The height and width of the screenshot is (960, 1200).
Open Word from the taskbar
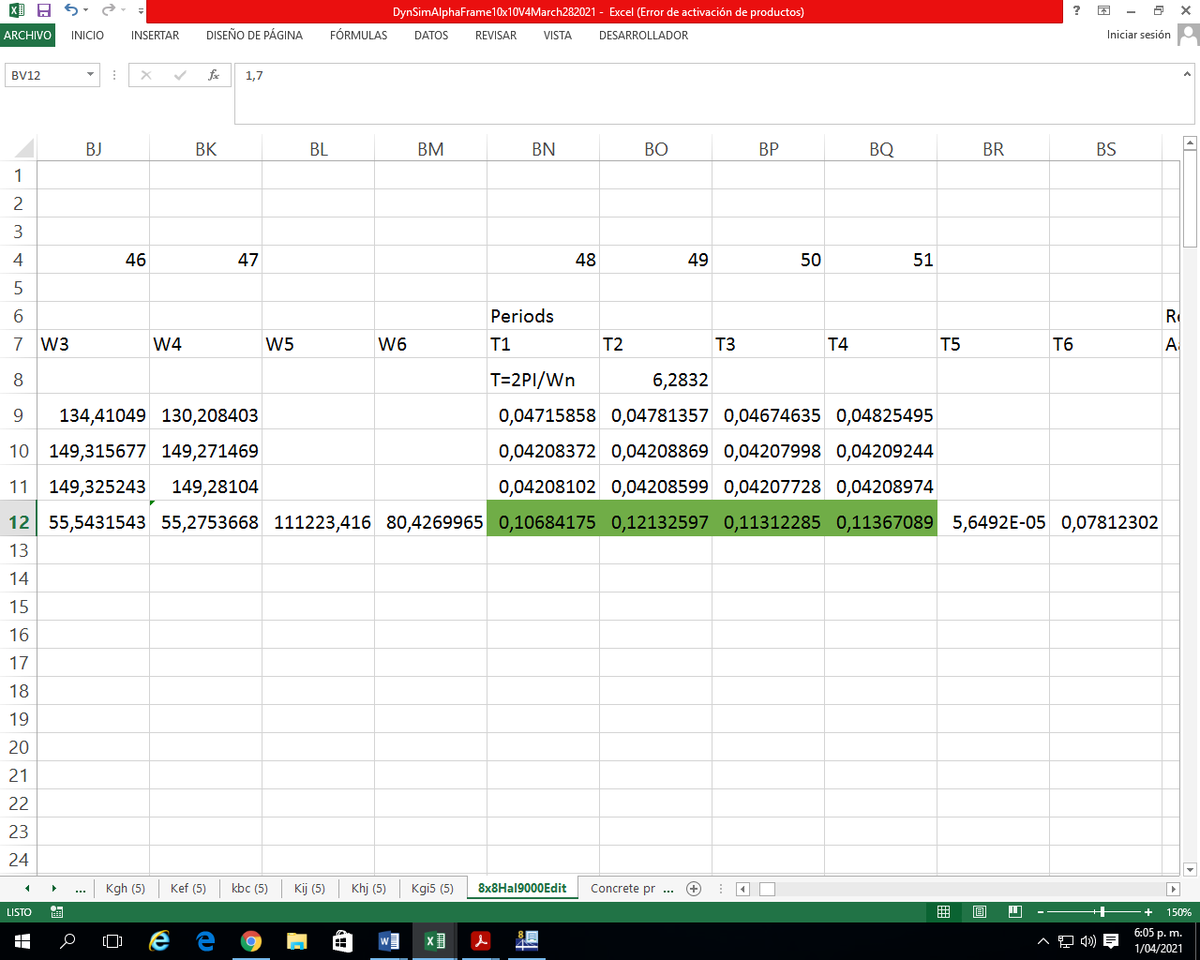[x=389, y=941]
